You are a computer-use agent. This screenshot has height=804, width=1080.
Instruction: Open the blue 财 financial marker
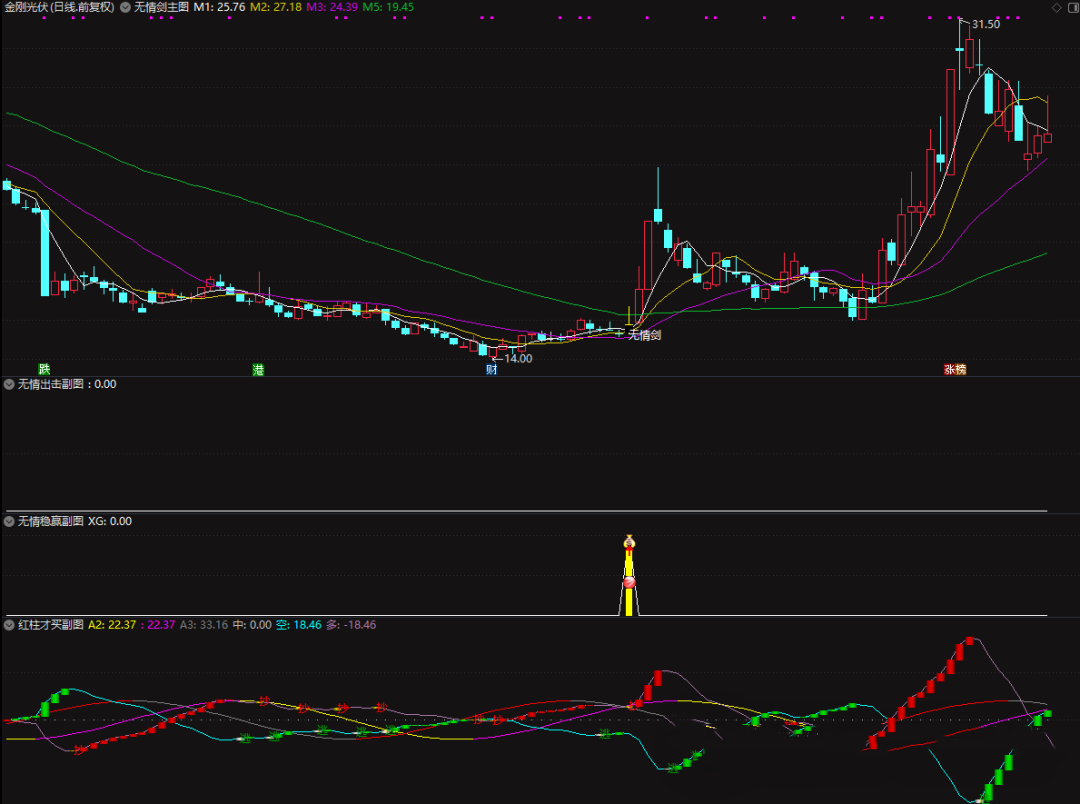[492, 369]
